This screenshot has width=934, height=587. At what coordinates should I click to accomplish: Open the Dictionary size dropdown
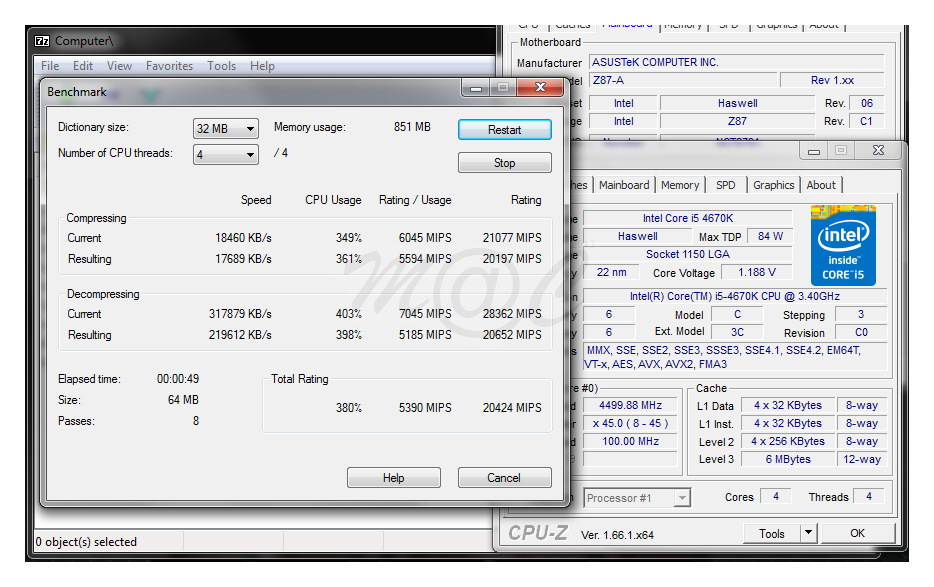tap(249, 128)
